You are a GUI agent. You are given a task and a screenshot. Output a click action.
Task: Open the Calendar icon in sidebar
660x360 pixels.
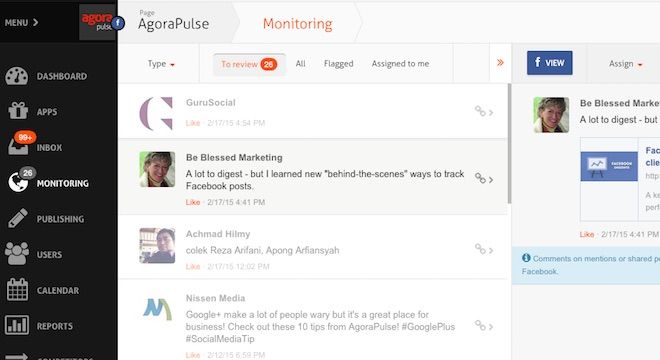point(17,290)
